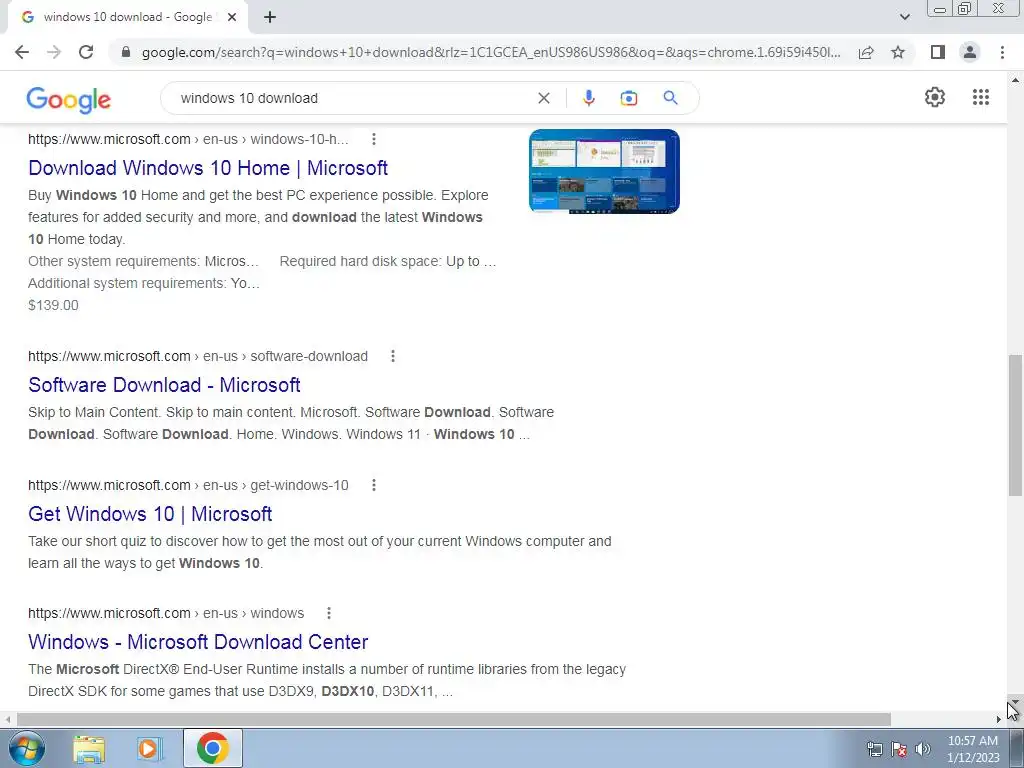The image size is (1024, 768).
Task: Open a new tab with the plus button
Action: (x=270, y=17)
